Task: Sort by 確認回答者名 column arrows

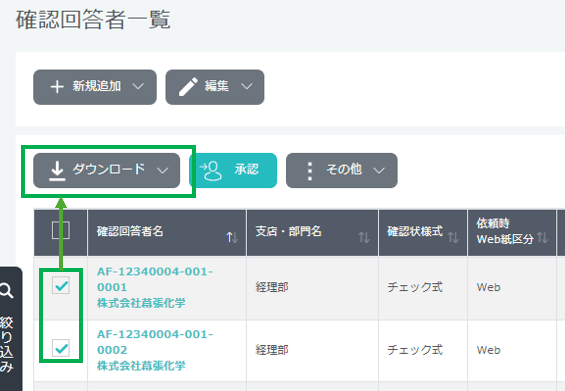Action: pyautogui.click(x=232, y=237)
